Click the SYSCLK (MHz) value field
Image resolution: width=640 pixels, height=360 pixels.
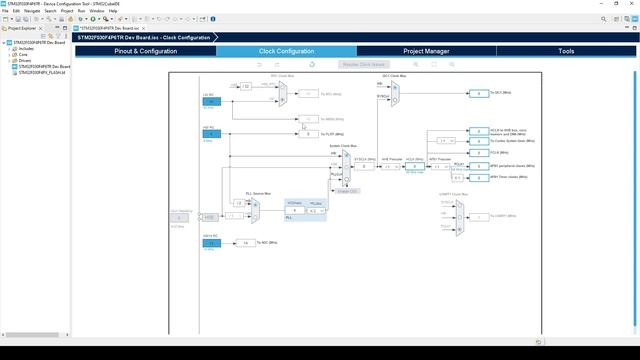tap(364, 166)
